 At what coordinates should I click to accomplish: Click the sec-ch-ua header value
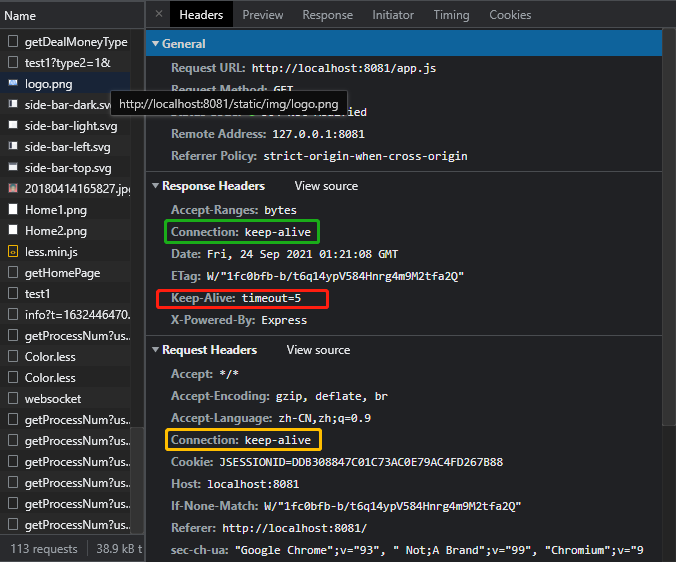(439, 550)
